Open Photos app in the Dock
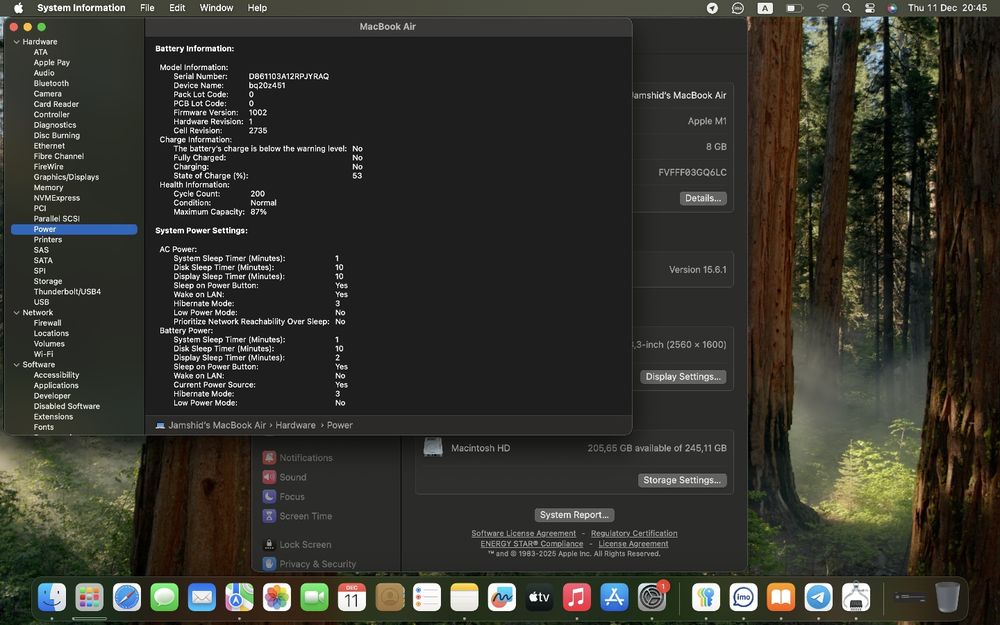The width and height of the screenshot is (1000, 625). (277, 598)
